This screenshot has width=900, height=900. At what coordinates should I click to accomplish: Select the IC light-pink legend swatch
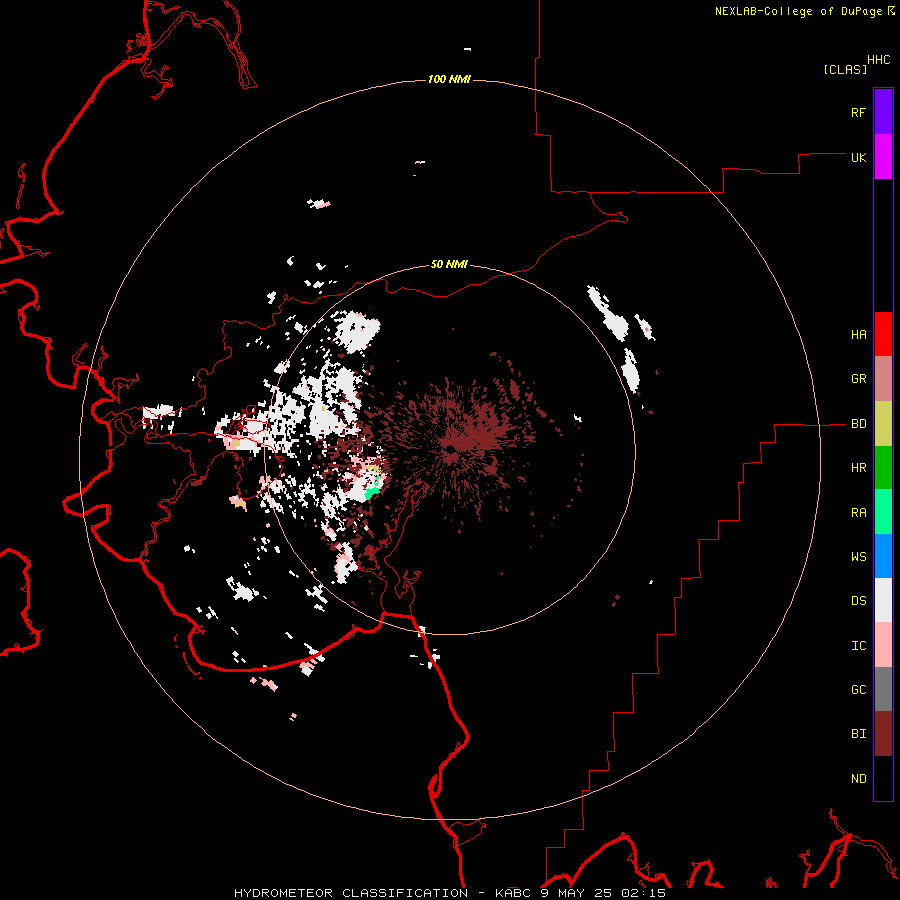(883, 645)
